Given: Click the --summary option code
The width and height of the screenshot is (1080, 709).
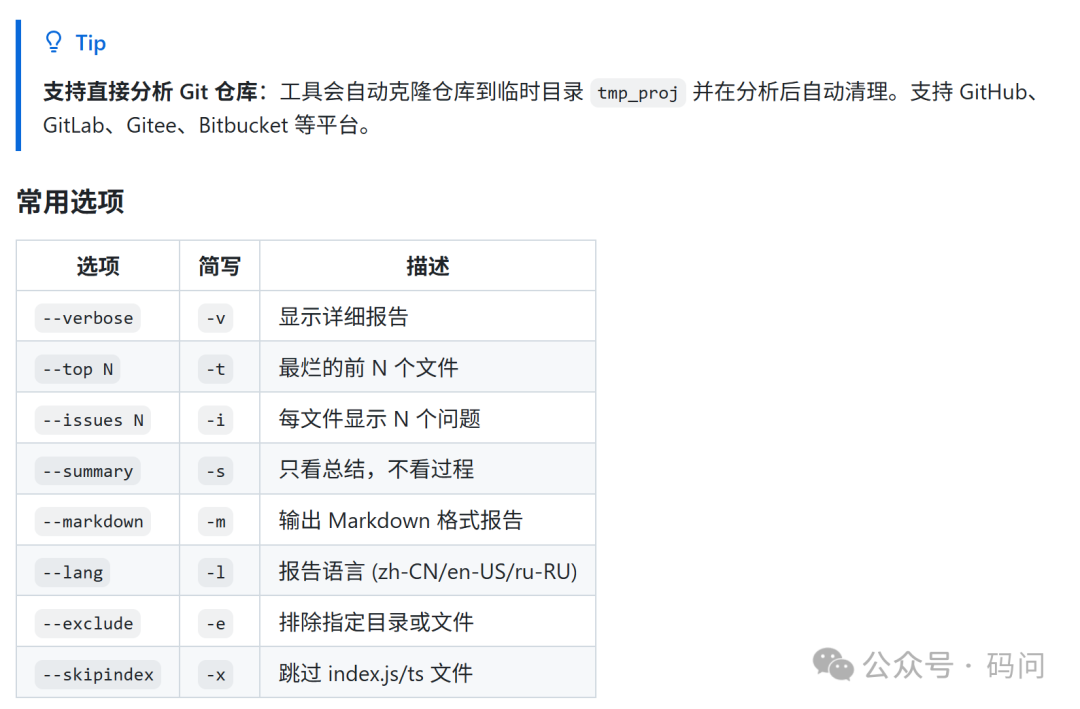Looking at the screenshot, I should point(88,471).
